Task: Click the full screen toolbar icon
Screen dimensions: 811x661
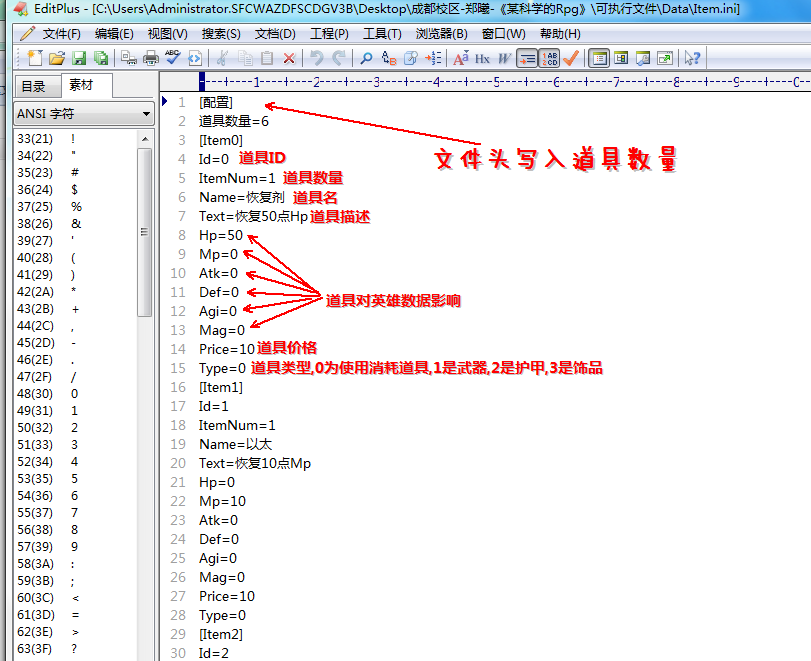Action: [665, 58]
